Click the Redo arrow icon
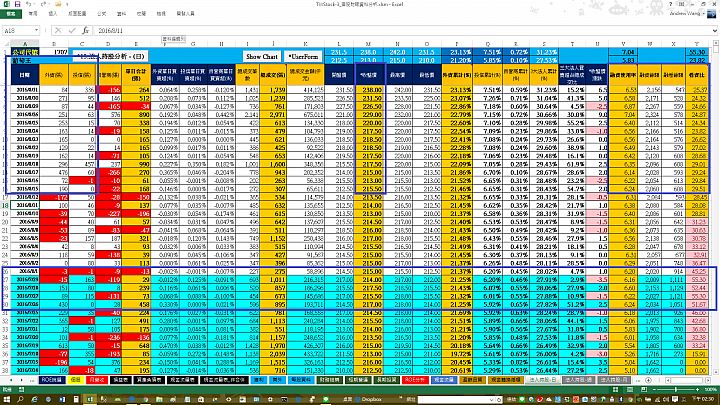The height and width of the screenshot is (405, 720). point(42,4)
